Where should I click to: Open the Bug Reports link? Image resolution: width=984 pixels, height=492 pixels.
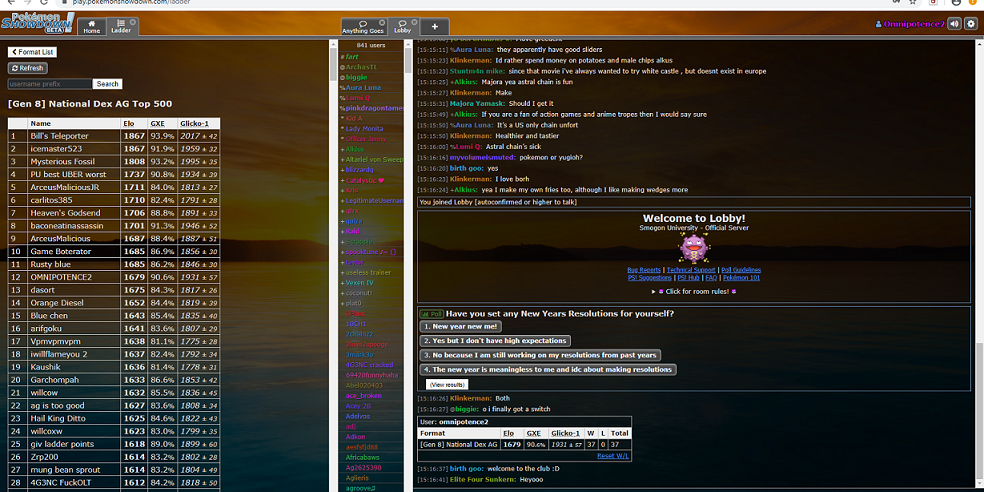pyautogui.click(x=644, y=270)
